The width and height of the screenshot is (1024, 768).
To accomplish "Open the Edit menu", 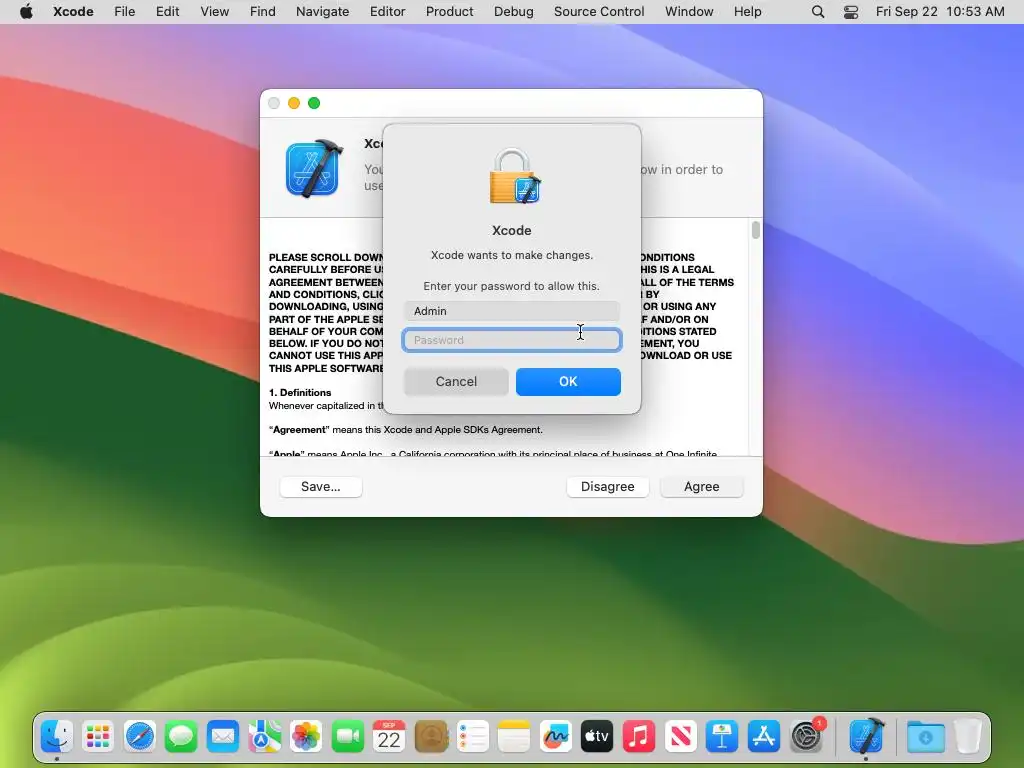I will 167,12.
